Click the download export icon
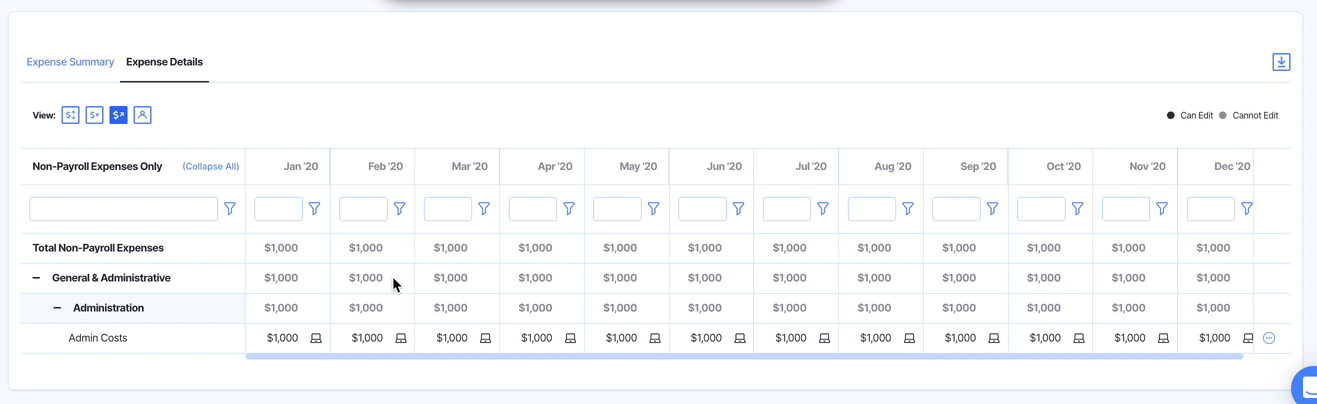The image size is (1317, 404). [x=1280, y=62]
